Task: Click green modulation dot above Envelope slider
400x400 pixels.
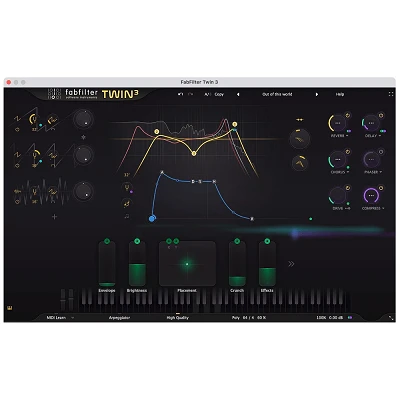Action: coord(107,241)
